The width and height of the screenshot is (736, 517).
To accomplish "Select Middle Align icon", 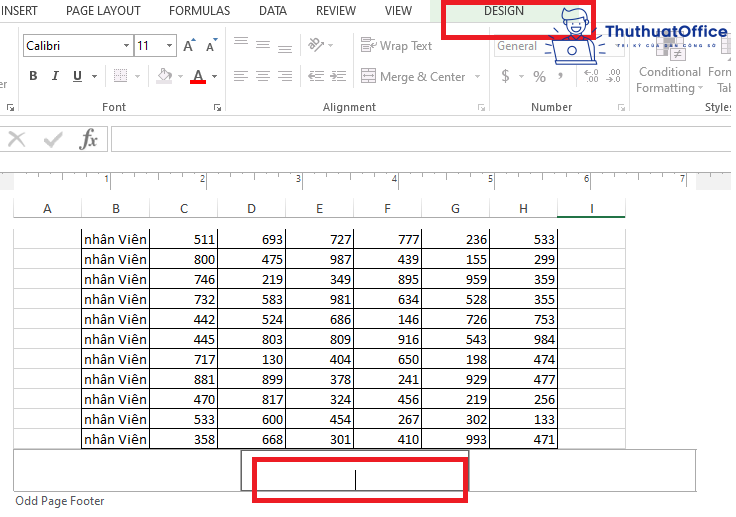I will coord(263,45).
